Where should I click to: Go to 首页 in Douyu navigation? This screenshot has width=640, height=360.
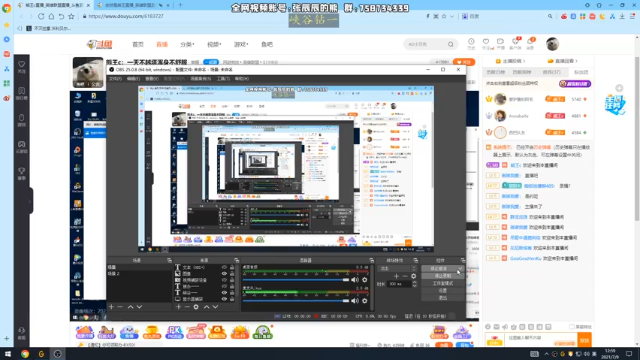click(x=138, y=44)
